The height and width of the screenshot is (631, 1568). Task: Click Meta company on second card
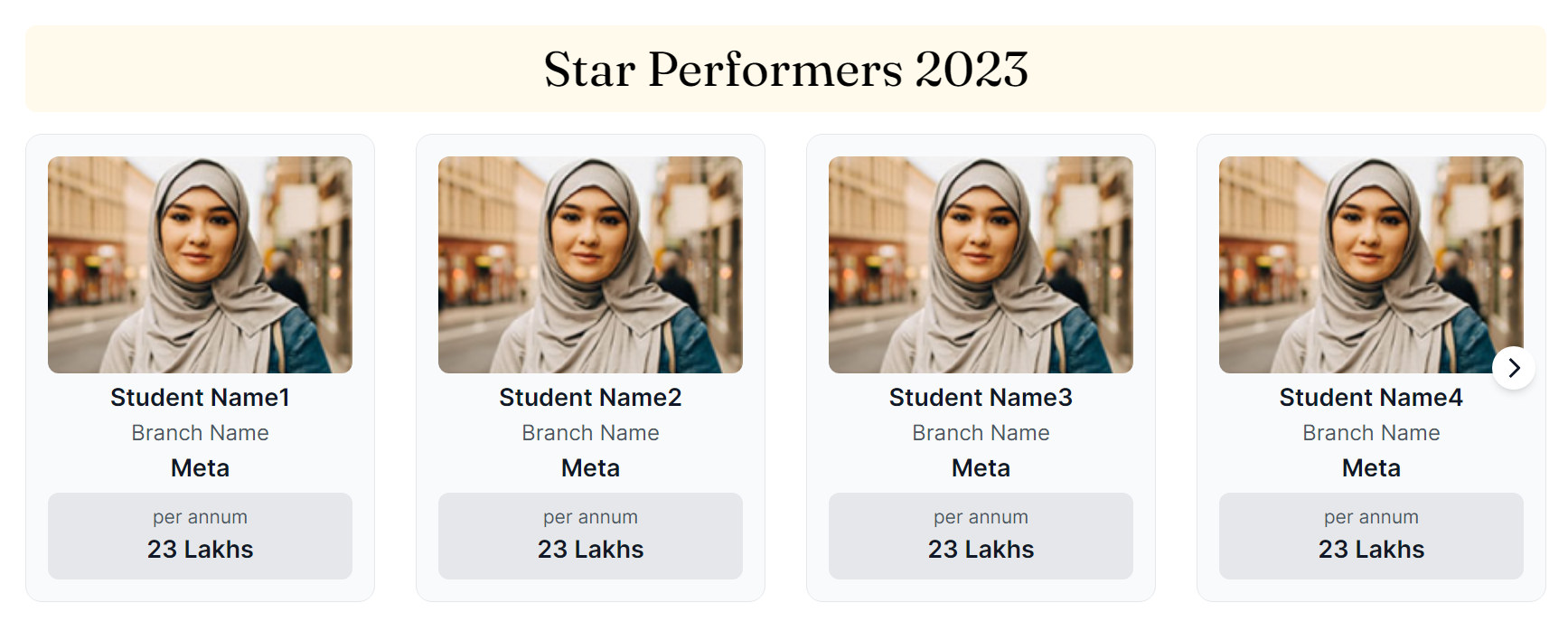[590, 468]
